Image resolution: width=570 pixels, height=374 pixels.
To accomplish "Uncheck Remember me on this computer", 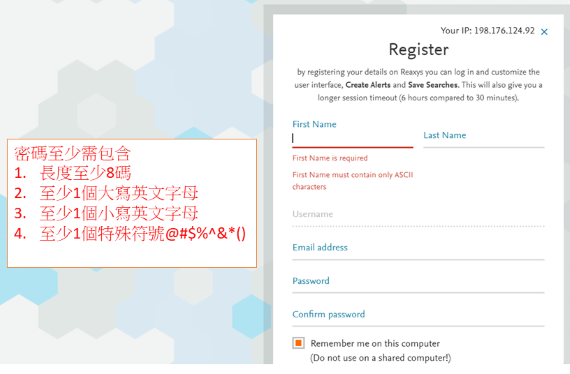I will coord(298,343).
